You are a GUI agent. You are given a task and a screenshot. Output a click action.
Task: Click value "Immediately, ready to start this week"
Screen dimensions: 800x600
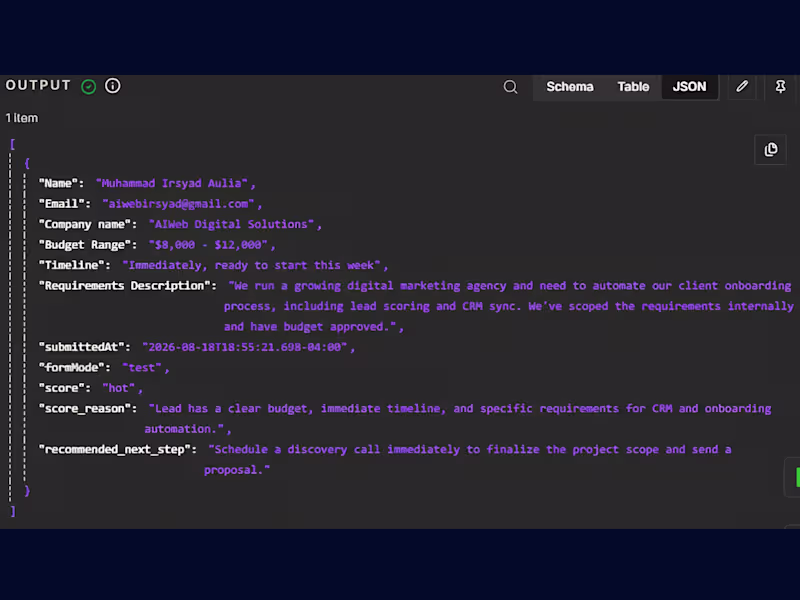(x=251, y=265)
